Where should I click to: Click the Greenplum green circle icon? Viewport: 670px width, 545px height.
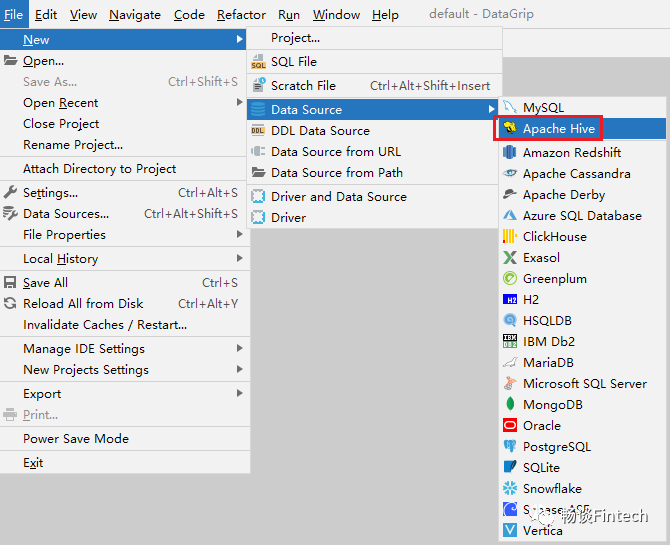coord(509,278)
